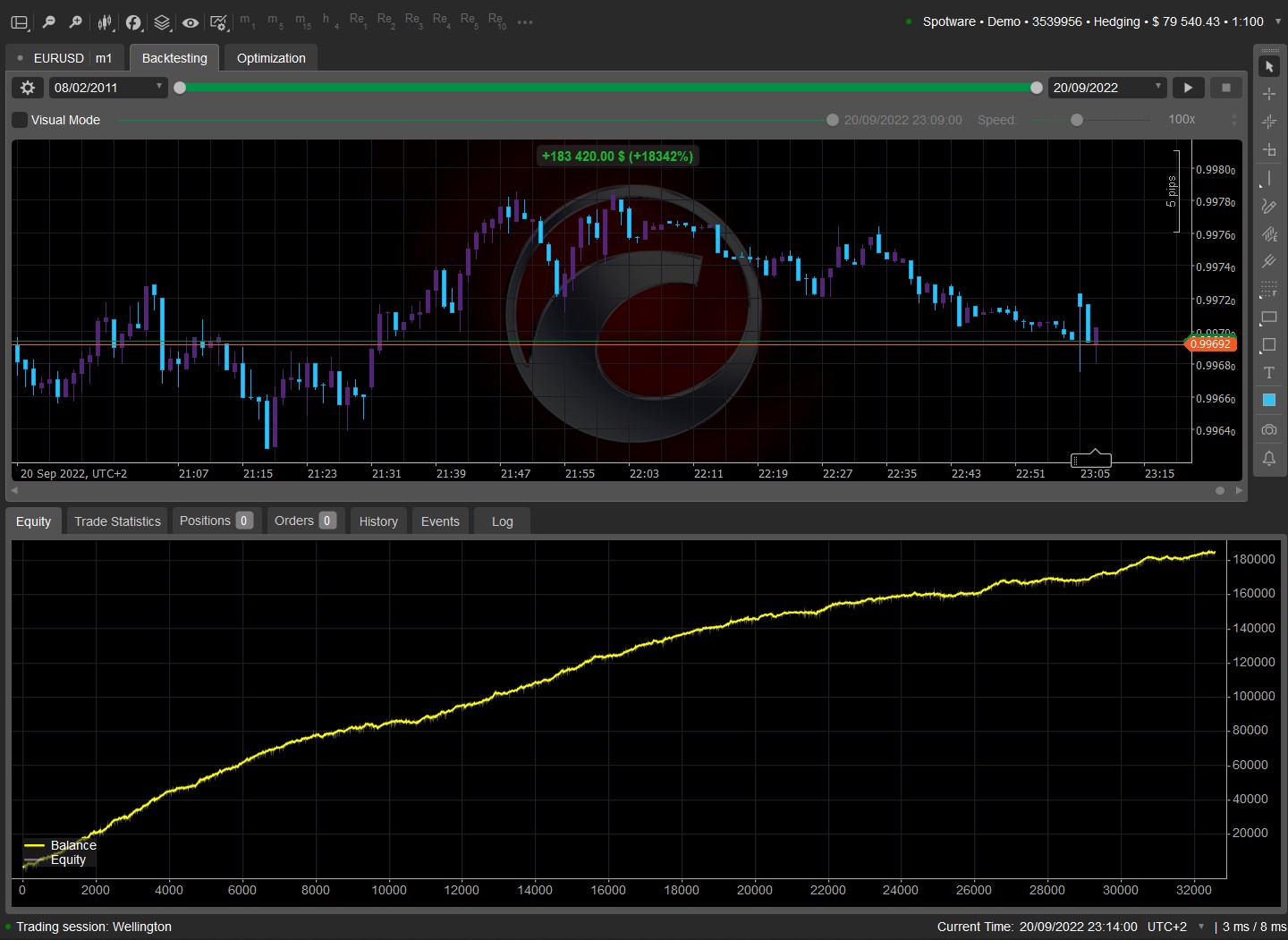The height and width of the screenshot is (940, 1288).
Task: Select the equidistant channel tool
Action: click(x=1269, y=234)
